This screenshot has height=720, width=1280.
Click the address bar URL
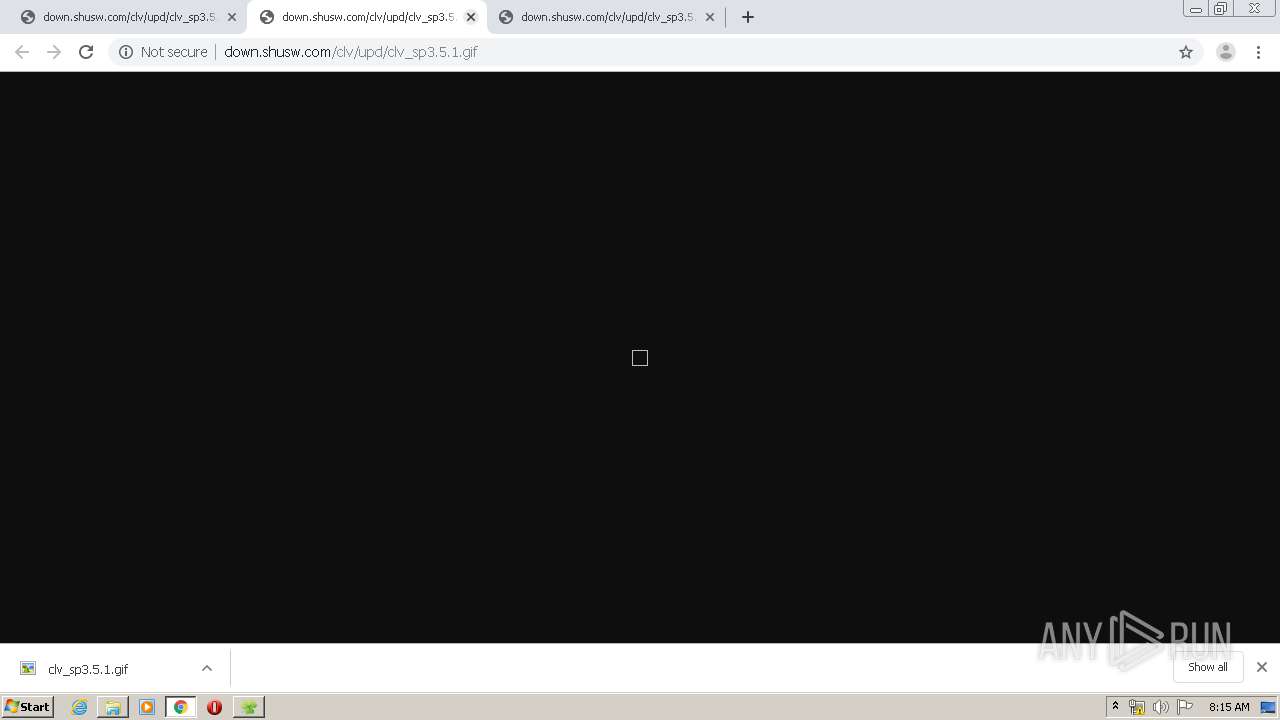[x=351, y=52]
